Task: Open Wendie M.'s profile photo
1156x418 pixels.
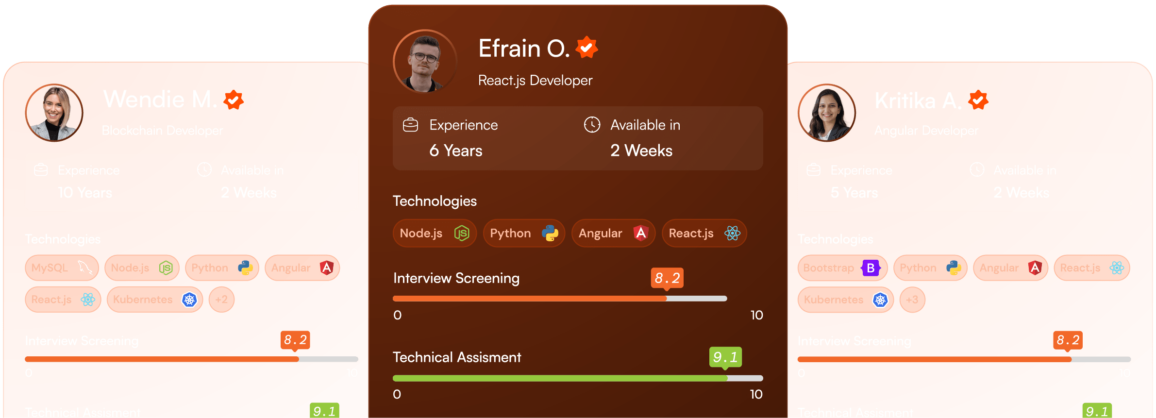Action: pyautogui.click(x=54, y=113)
